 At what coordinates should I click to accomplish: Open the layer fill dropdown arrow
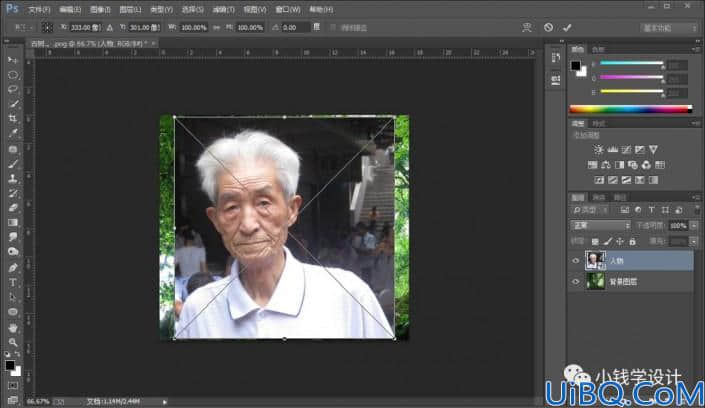point(694,242)
